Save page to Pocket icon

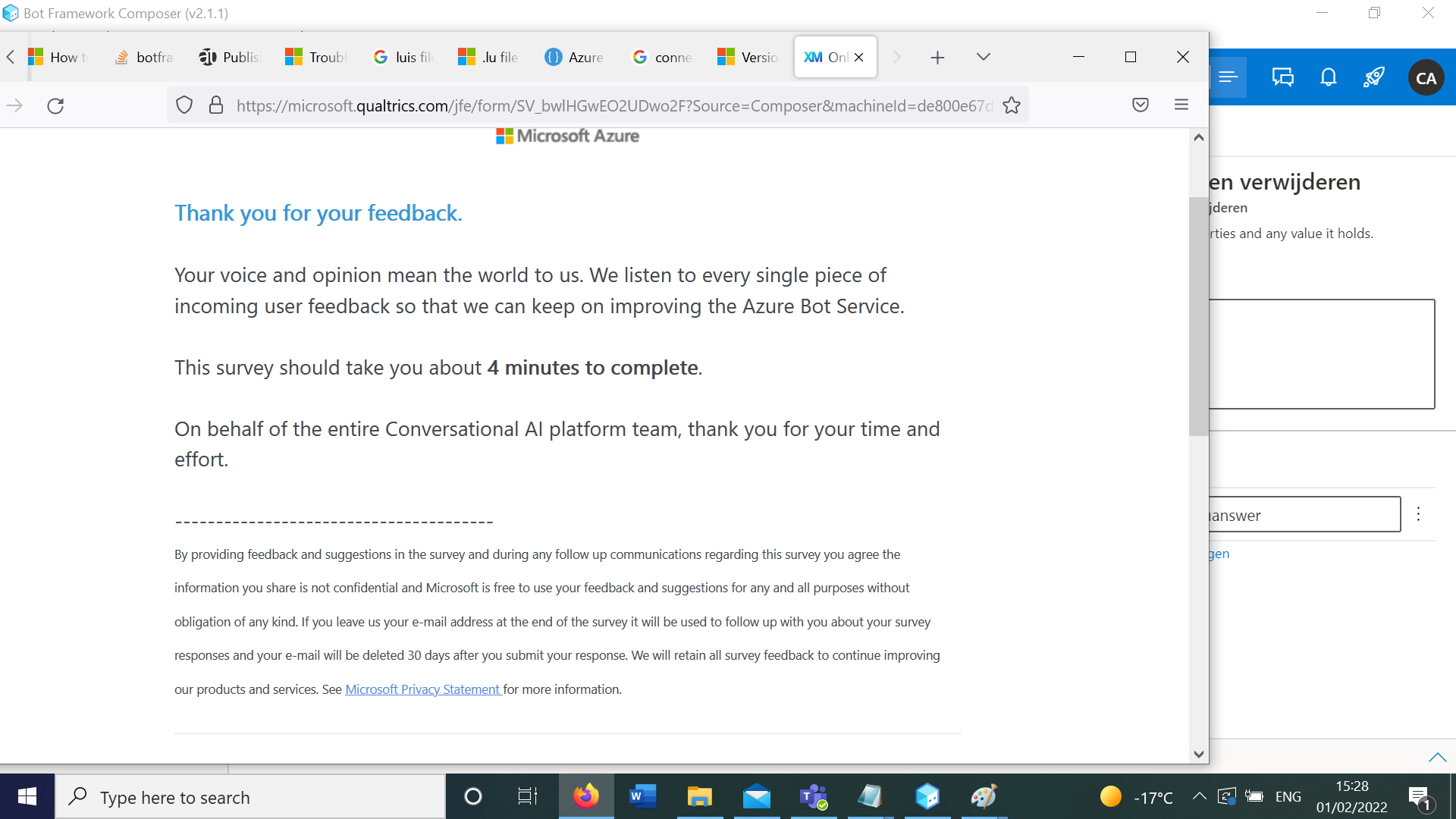1141,105
